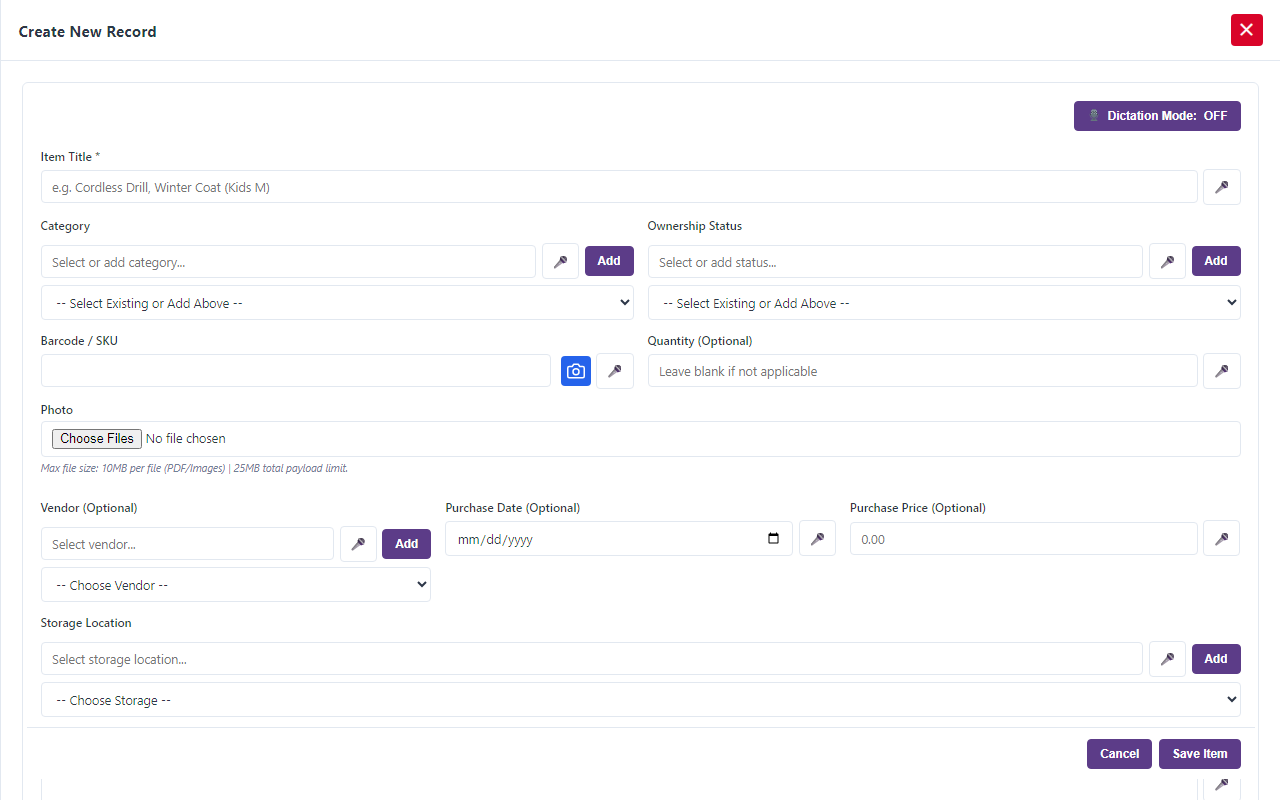Click the microphone icon beside the Quantity field

point(1221,371)
